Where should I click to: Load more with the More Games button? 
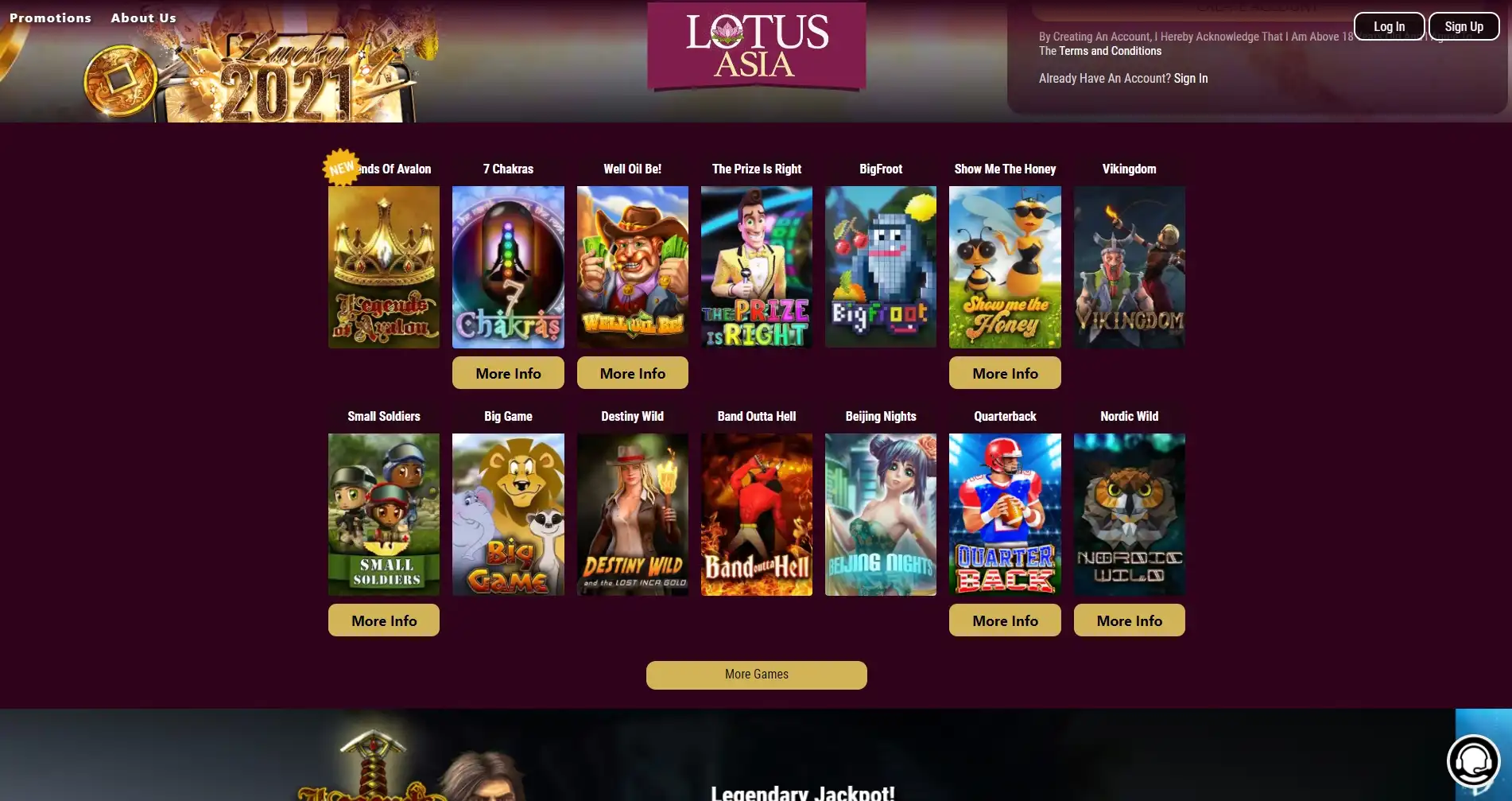pyautogui.click(x=757, y=675)
